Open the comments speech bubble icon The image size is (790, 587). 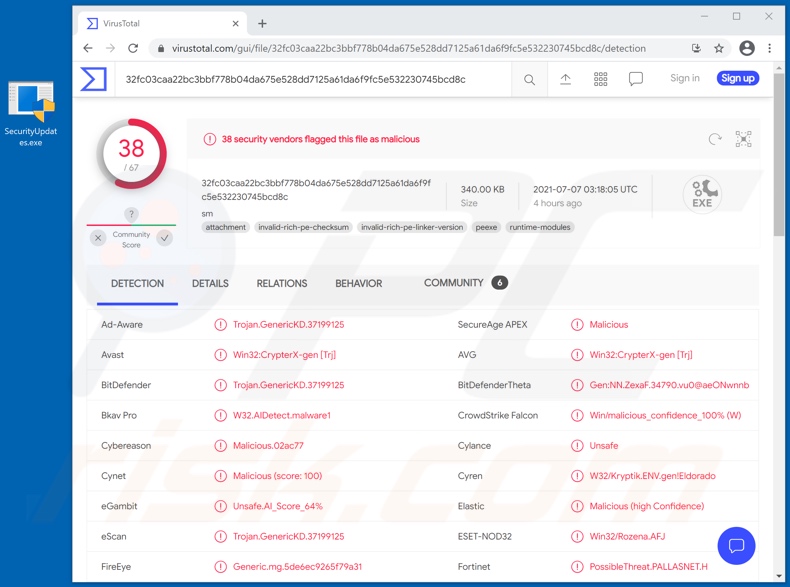click(x=635, y=79)
